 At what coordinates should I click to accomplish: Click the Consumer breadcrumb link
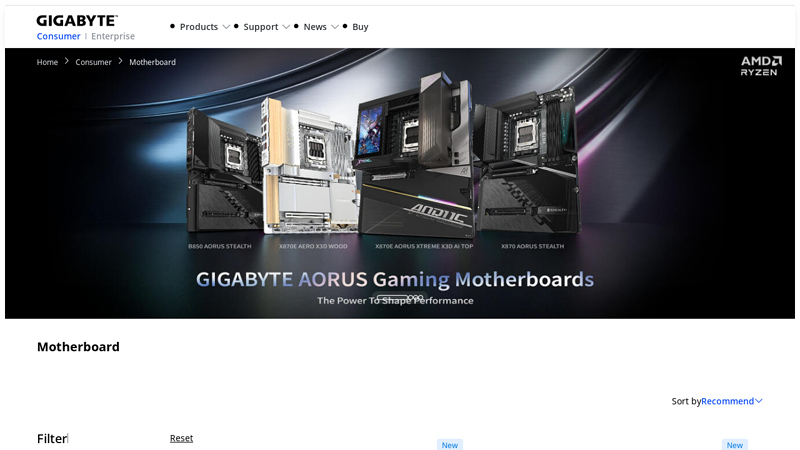tap(93, 62)
